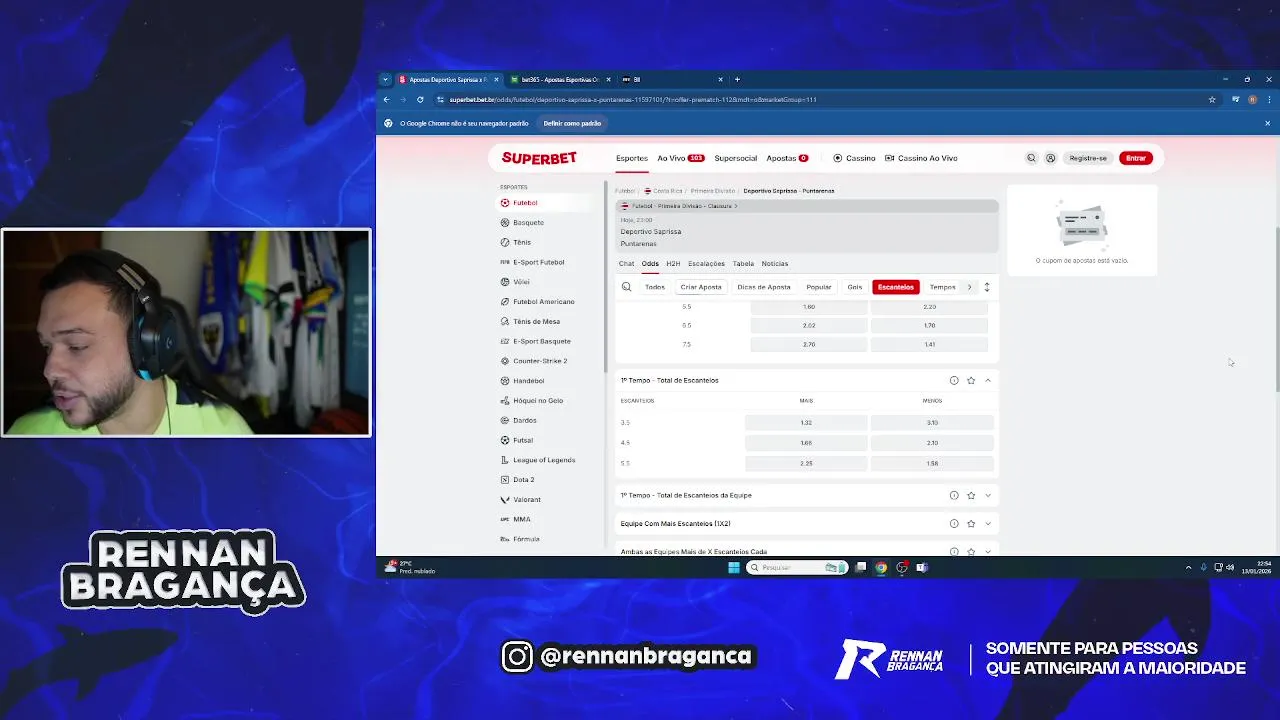The height and width of the screenshot is (720, 1280).
Task: Select the Gols market filter
Action: tap(855, 287)
